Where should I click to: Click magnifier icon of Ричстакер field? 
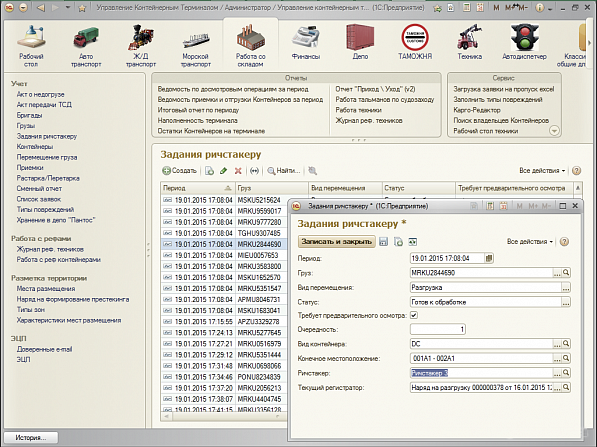tap(566, 373)
